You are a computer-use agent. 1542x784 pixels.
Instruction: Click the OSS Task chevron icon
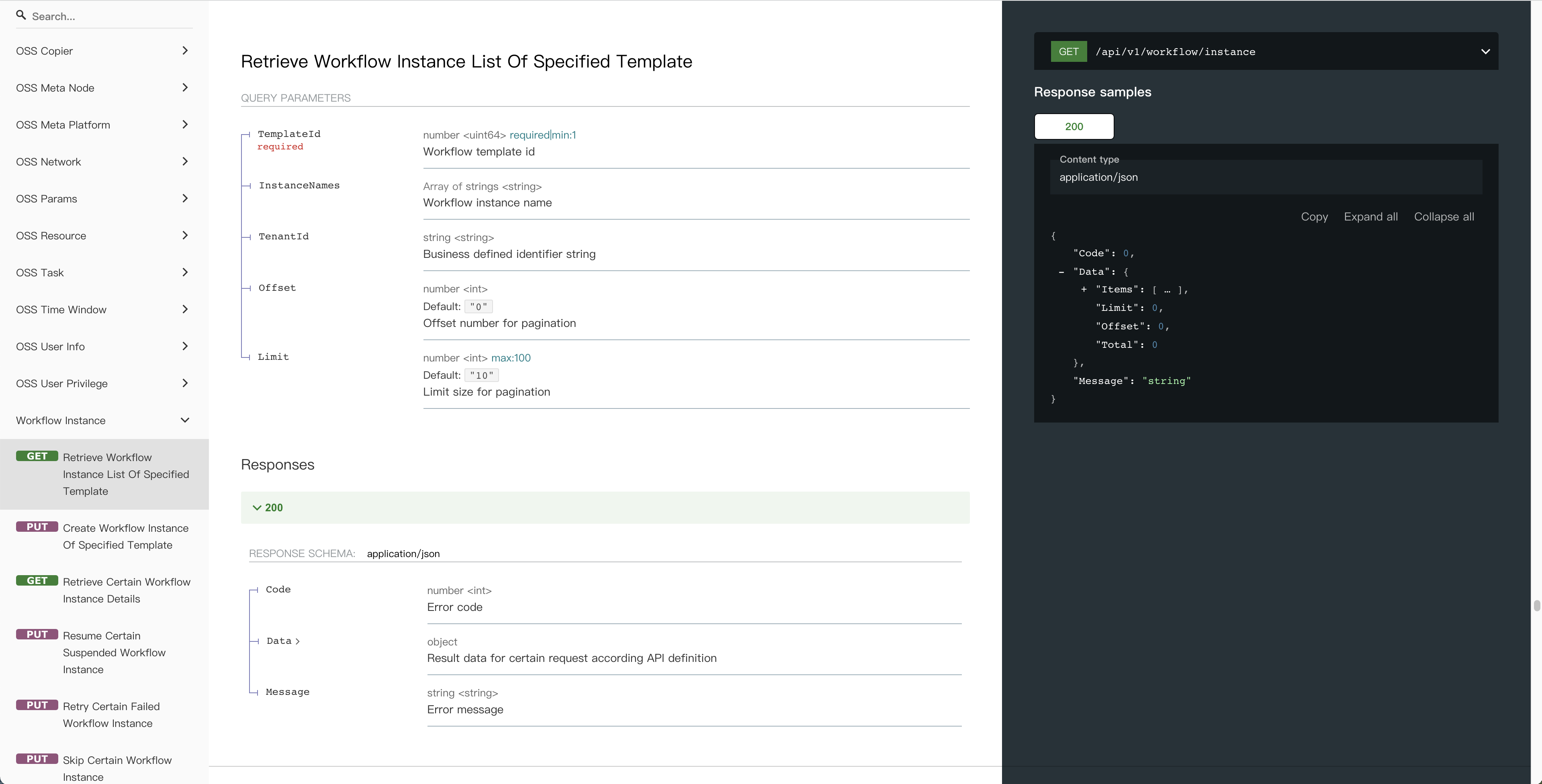[x=185, y=272]
